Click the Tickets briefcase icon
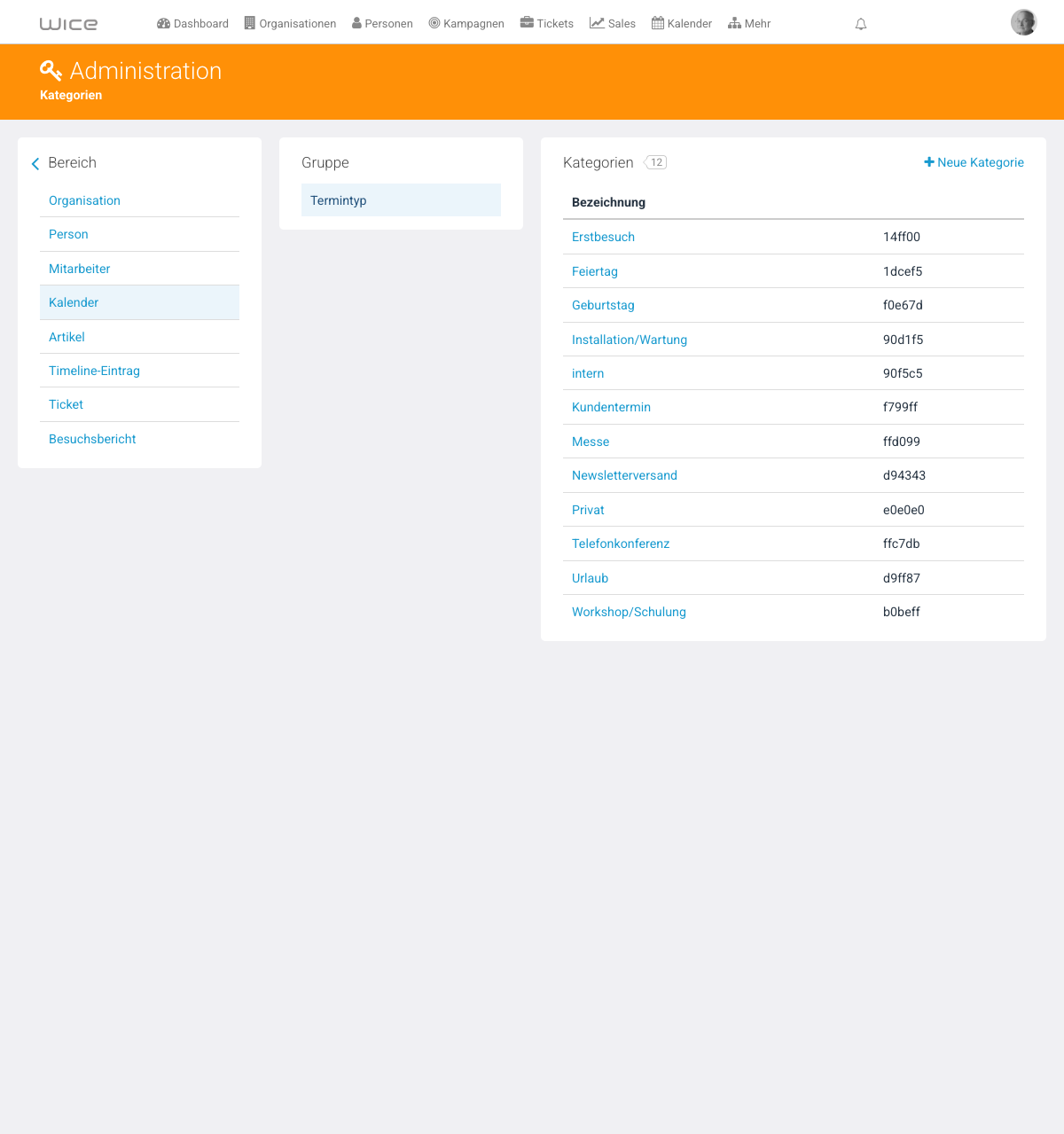Screen dimensions: 1064x1134 click(527, 23)
